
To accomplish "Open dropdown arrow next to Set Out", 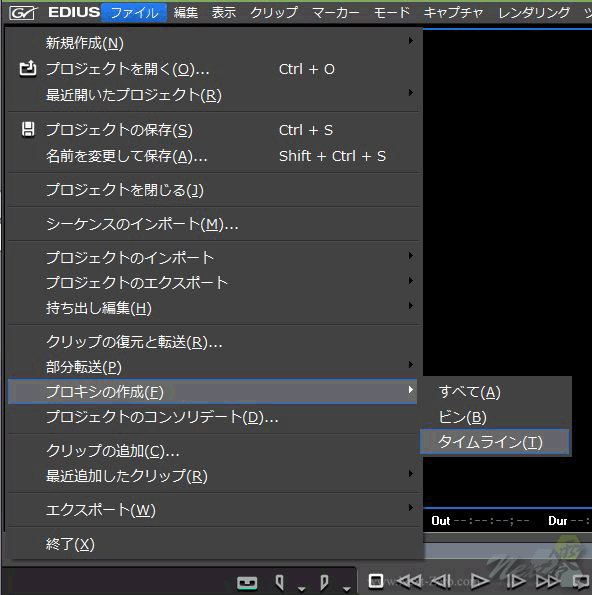I will [346, 589].
